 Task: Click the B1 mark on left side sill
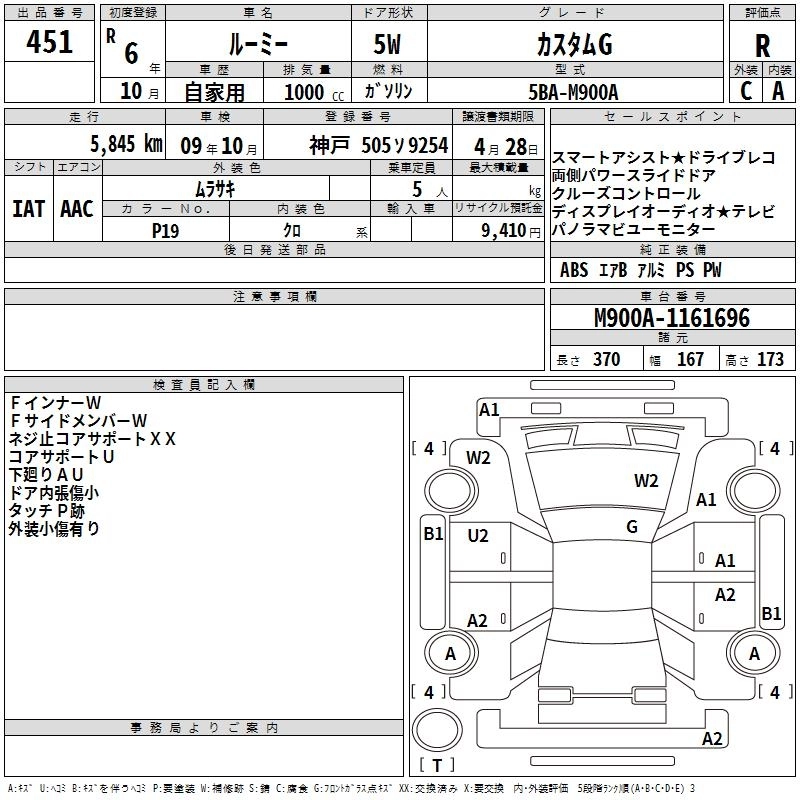tap(434, 534)
